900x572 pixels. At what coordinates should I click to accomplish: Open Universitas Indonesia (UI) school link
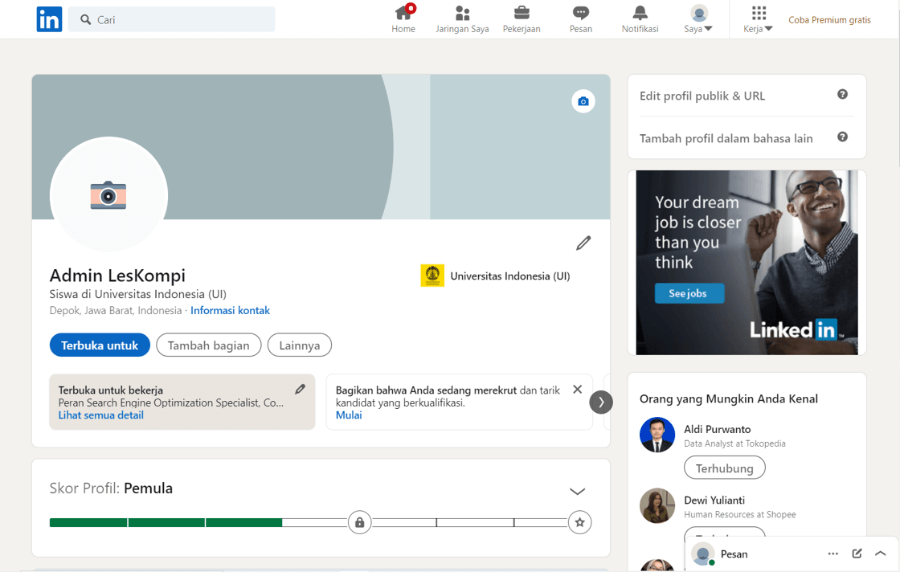coord(510,276)
